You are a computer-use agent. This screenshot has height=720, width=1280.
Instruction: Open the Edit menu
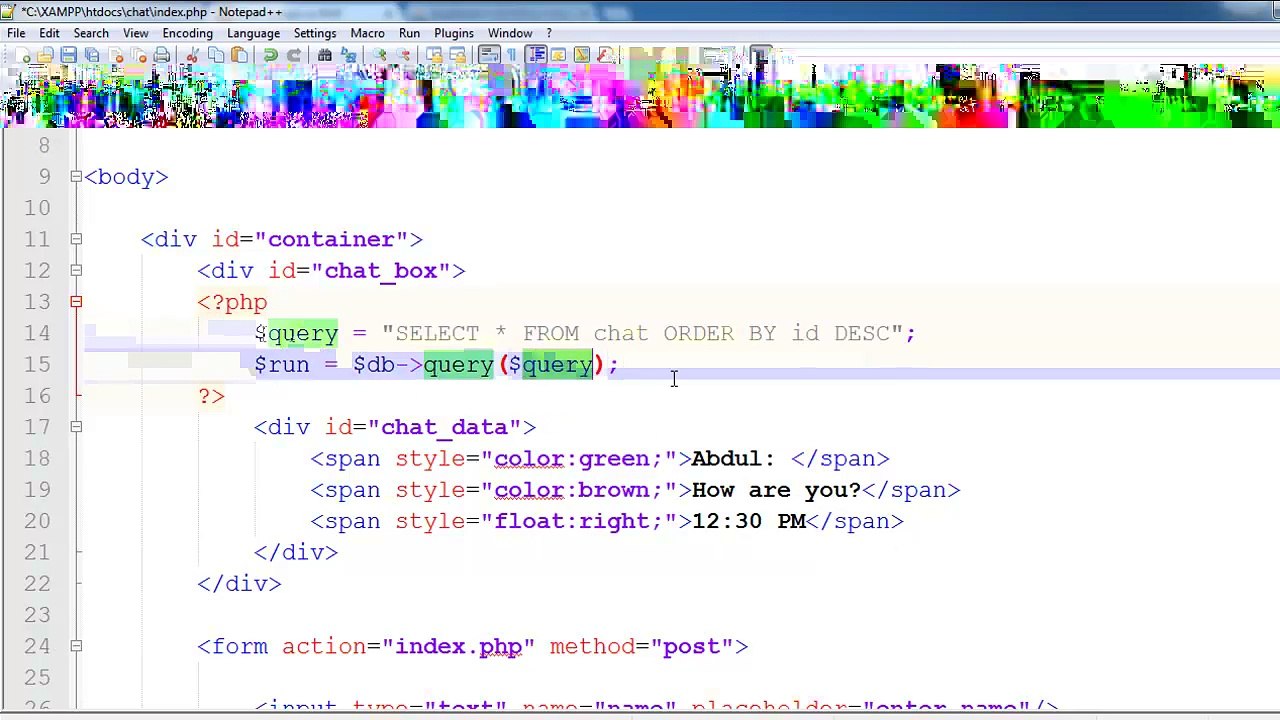coord(49,33)
